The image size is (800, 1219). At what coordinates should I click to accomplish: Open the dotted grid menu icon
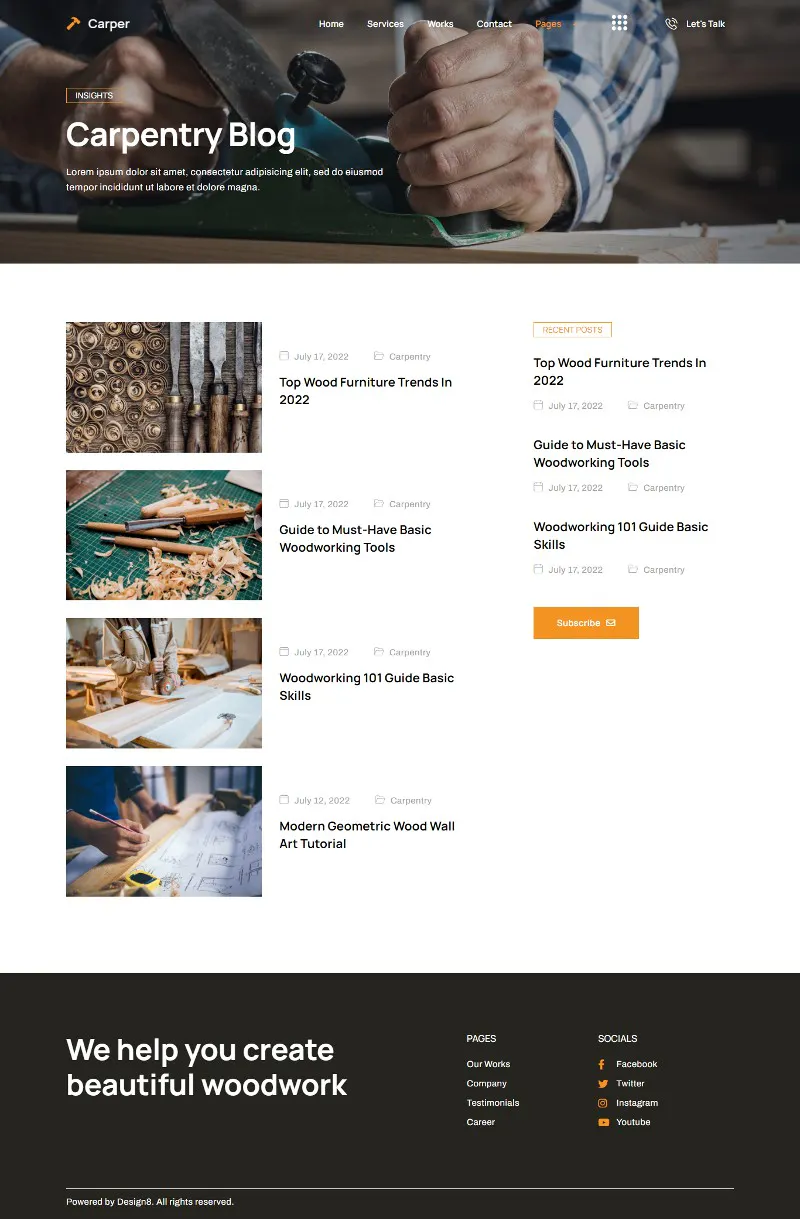point(619,23)
